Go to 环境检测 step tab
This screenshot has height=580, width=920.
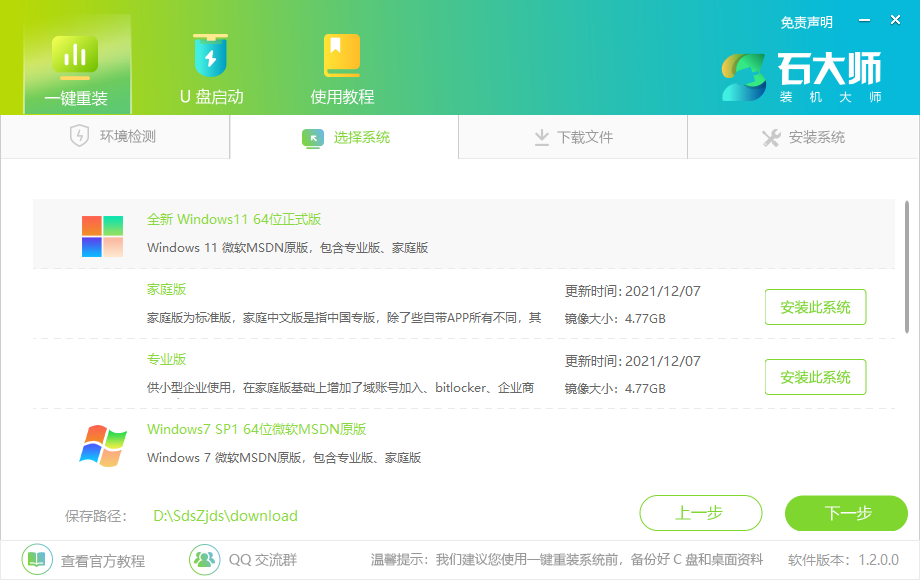pyautogui.click(x=115, y=137)
